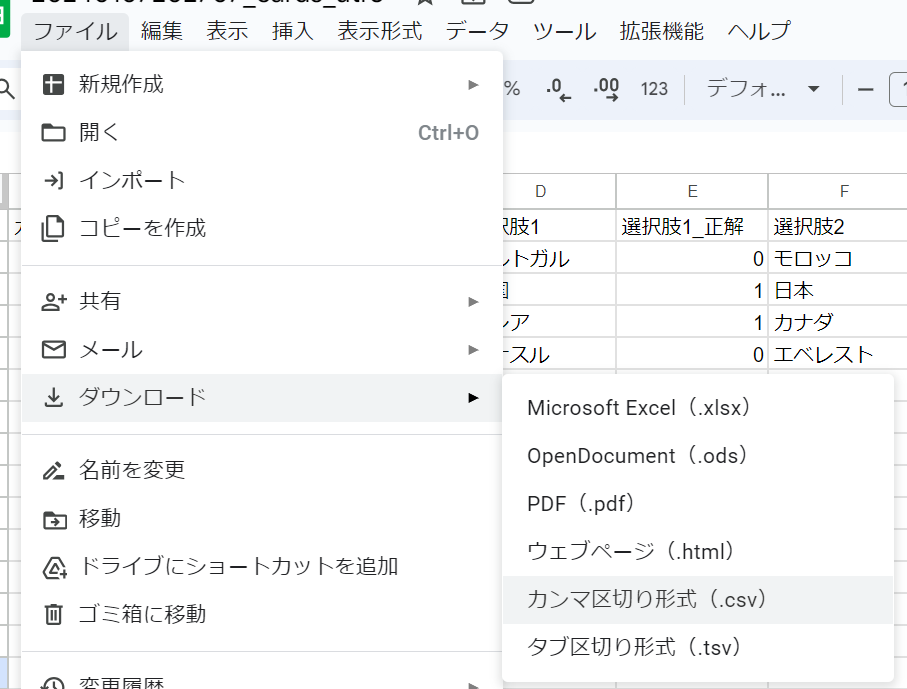The image size is (907, 689).
Task: Expand the メール submenu arrow
Action: pos(473,349)
